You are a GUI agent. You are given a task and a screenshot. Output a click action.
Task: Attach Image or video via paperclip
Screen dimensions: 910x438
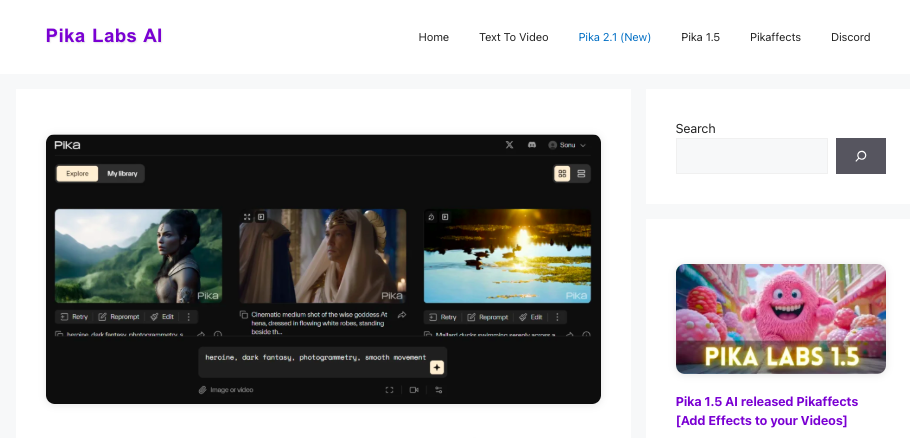pos(226,390)
